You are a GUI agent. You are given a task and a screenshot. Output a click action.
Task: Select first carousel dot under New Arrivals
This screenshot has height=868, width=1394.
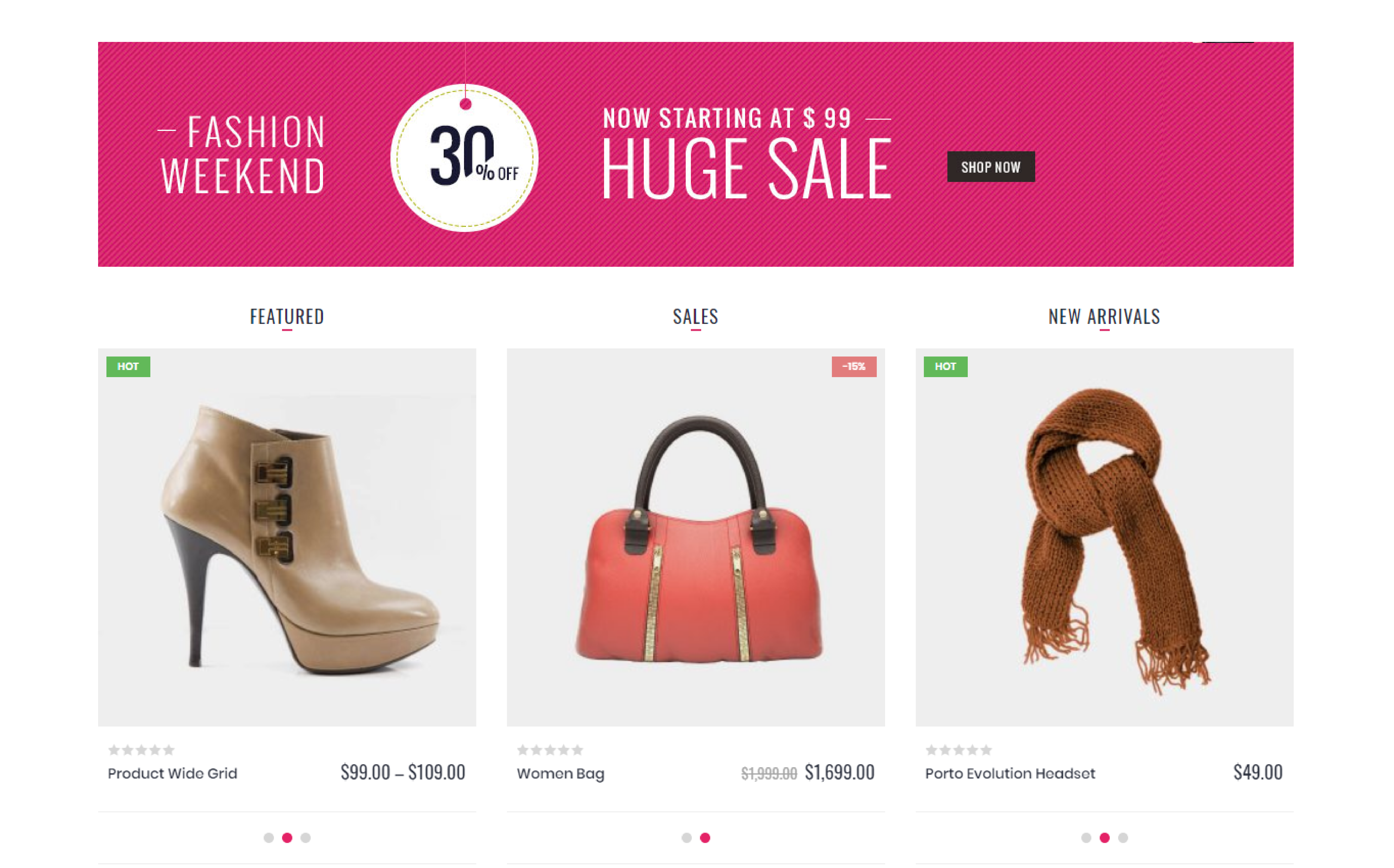point(1086,838)
